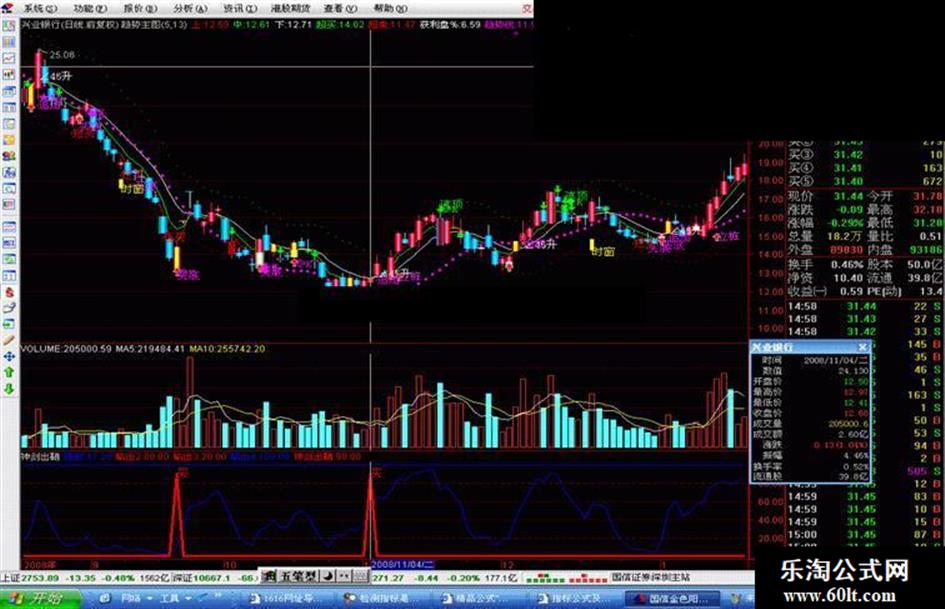Click the blue four-way move arrows icon
Screen dimensions: 945x609
[x=9, y=357]
